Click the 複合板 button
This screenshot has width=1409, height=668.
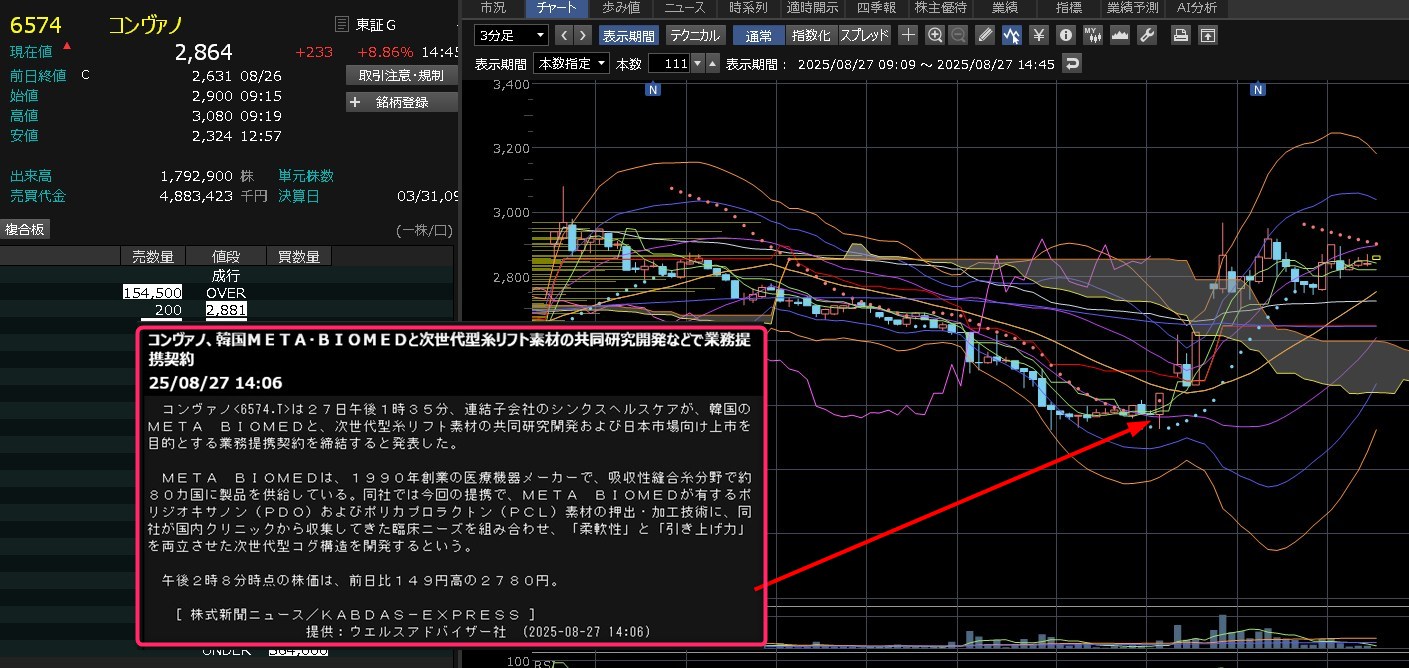pos(25,229)
